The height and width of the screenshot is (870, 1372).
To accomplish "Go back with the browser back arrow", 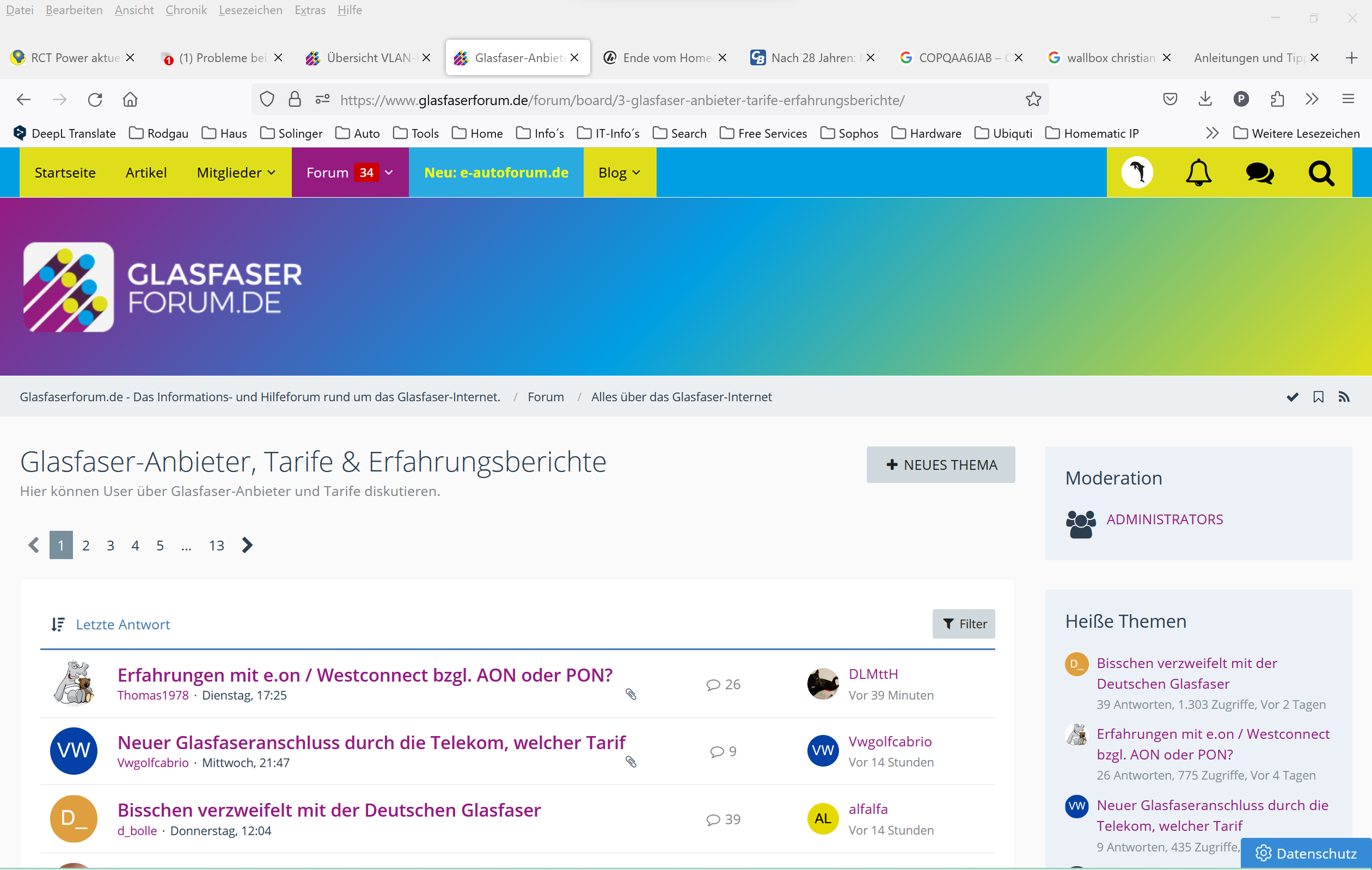I will [x=23, y=100].
